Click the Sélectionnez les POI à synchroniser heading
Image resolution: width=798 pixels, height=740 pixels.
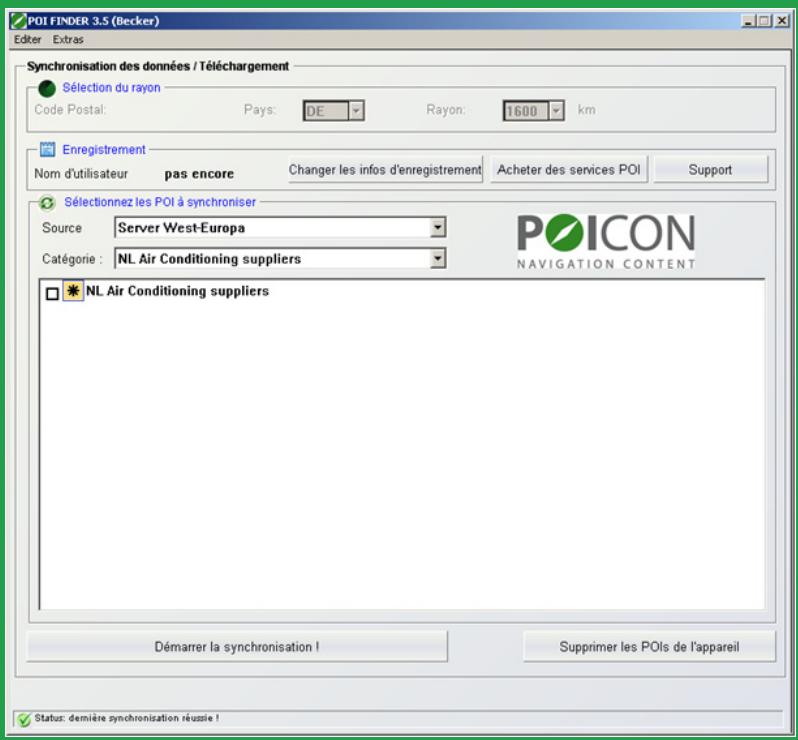tap(160, 202)
